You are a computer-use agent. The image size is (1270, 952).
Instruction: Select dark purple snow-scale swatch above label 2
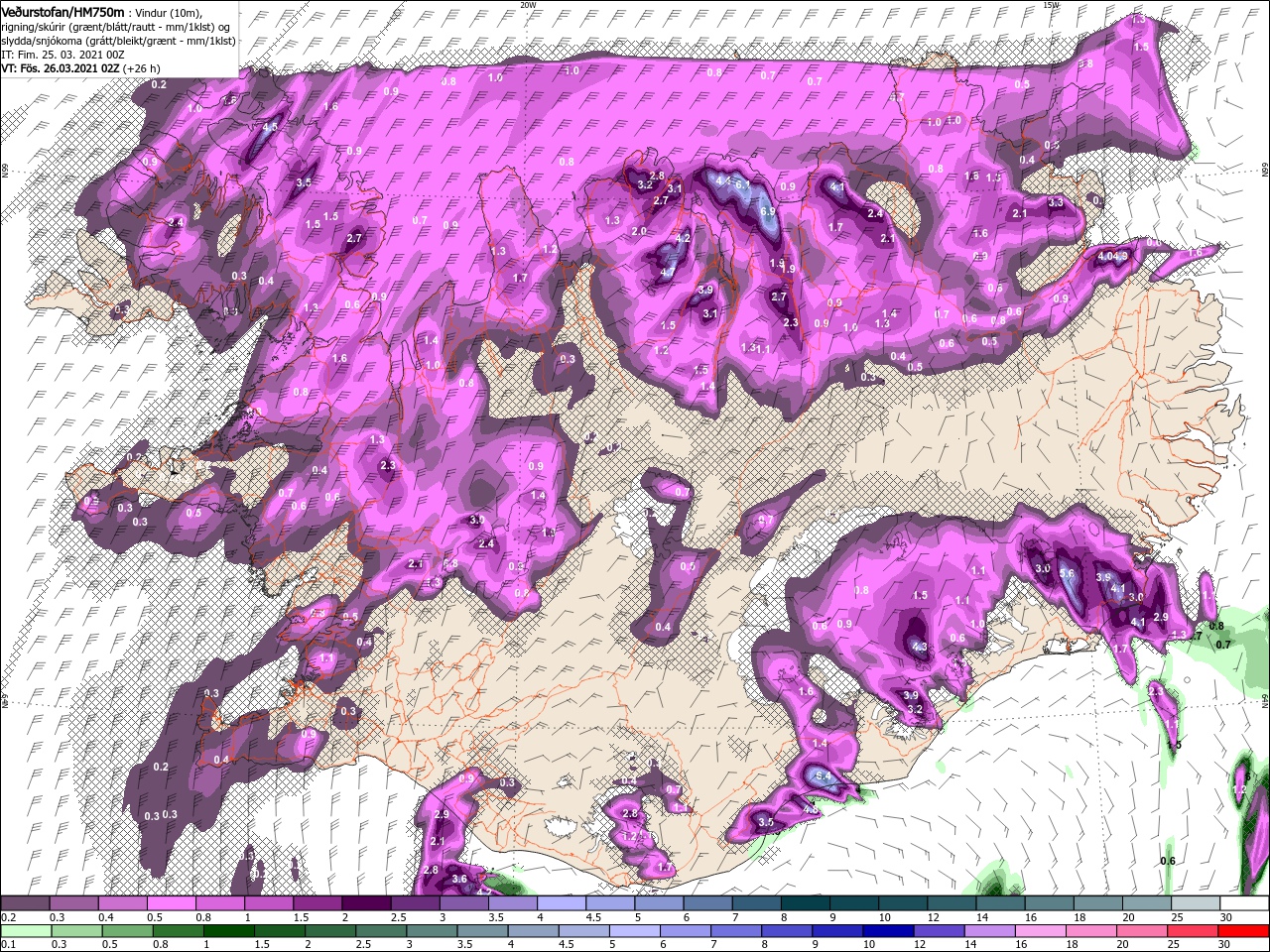point(366,904)
